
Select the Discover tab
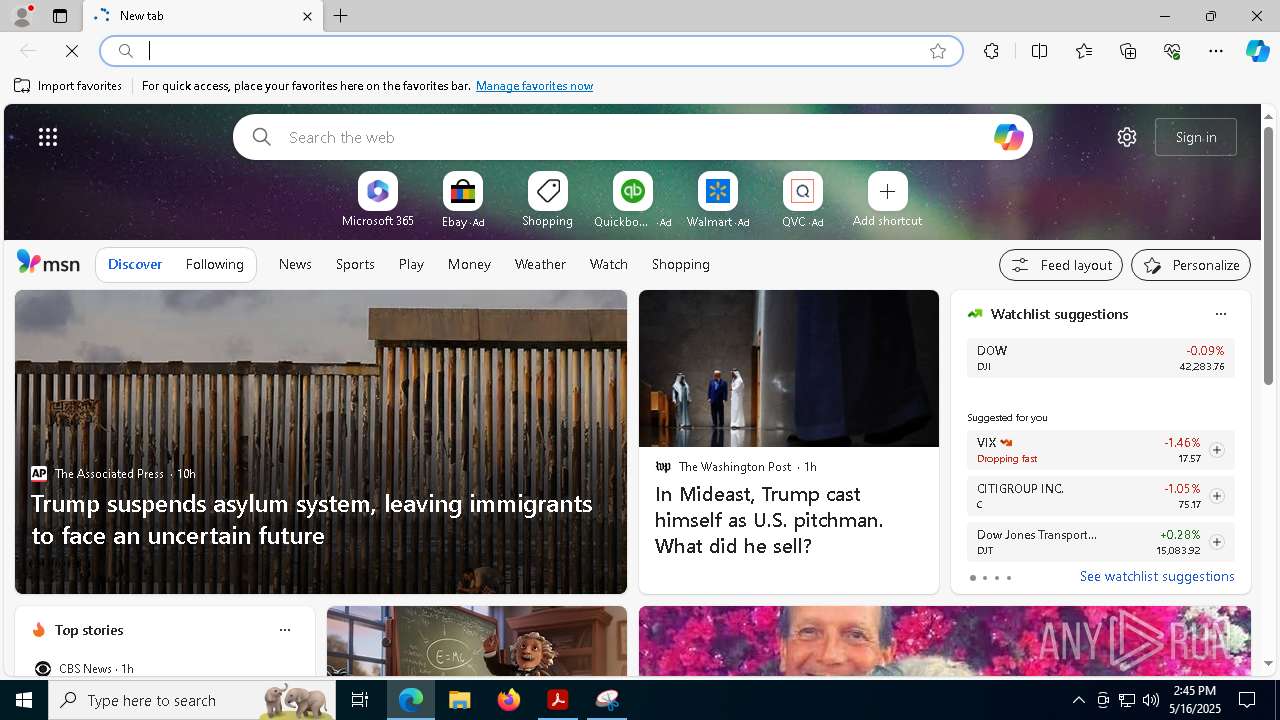pyautogui.click(x=135, y=264)
